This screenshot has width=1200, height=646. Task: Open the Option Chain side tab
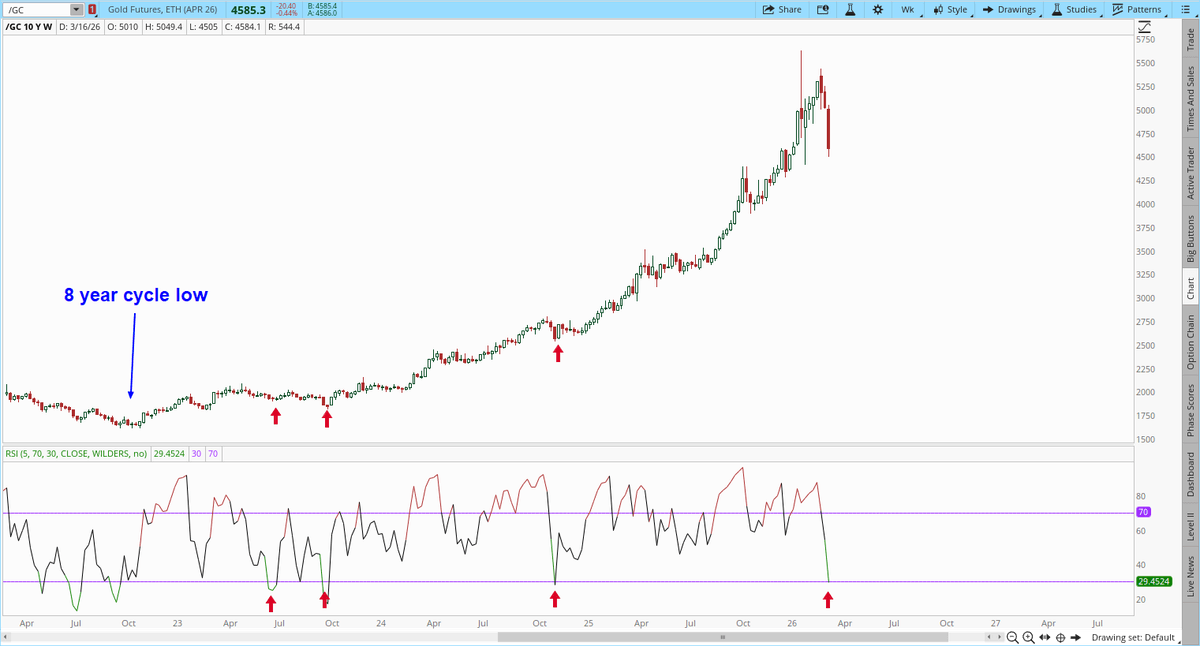coord(1190,342)
